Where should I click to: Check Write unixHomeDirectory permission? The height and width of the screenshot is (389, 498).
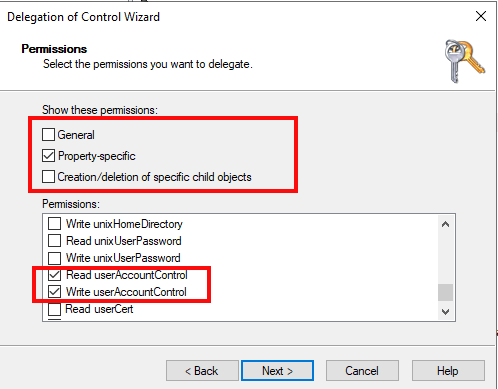click(54, 224)
